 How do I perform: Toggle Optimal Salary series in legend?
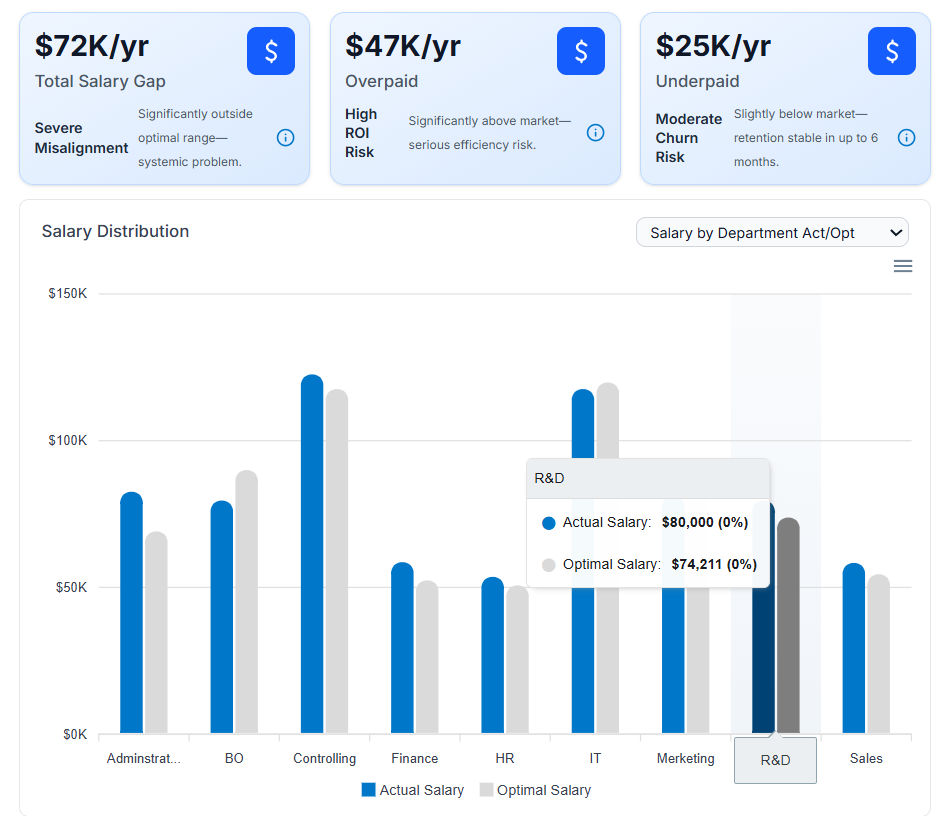click(x=535, y=790)
